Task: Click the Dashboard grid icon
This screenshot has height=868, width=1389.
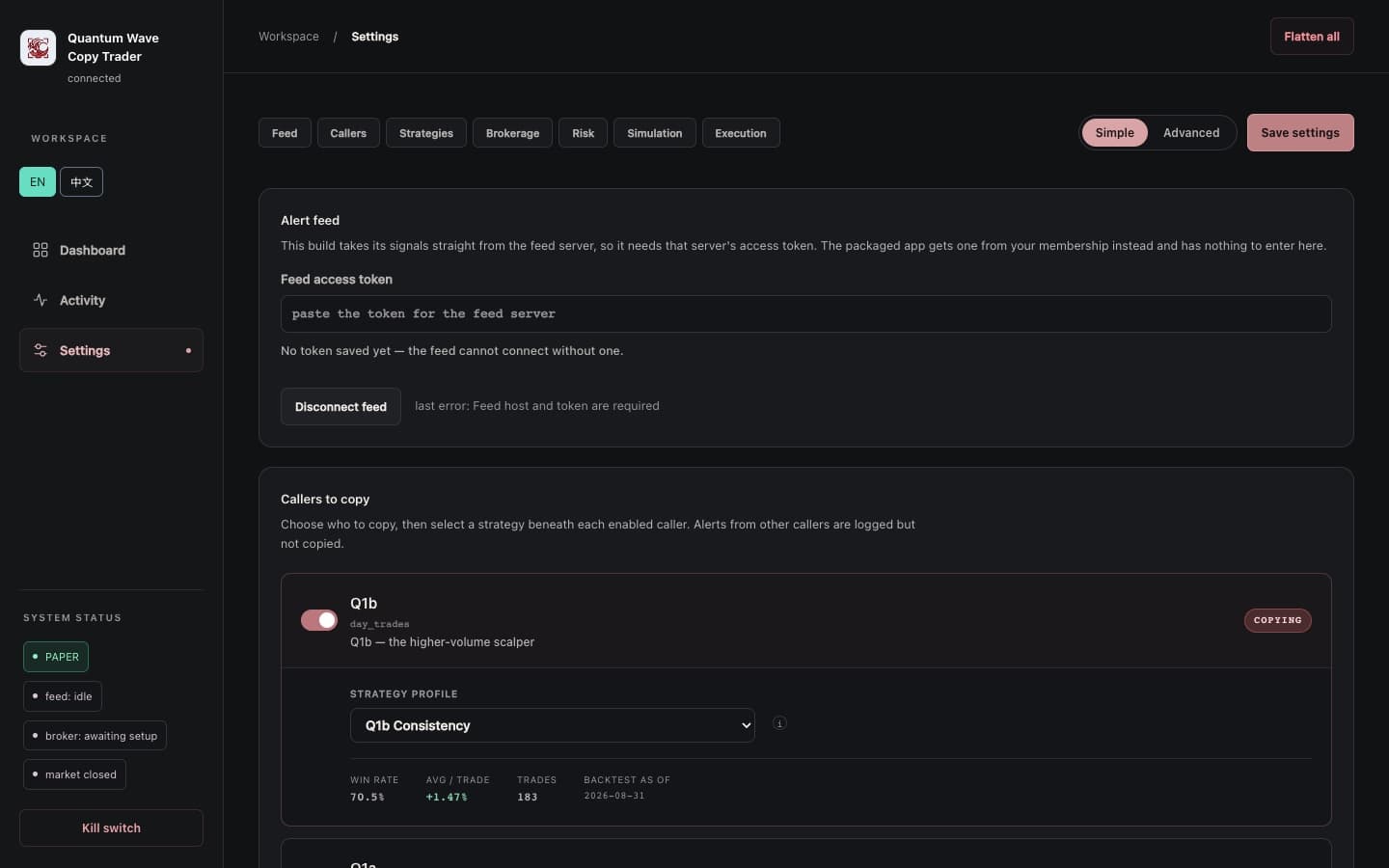Action: click(41, 250)
